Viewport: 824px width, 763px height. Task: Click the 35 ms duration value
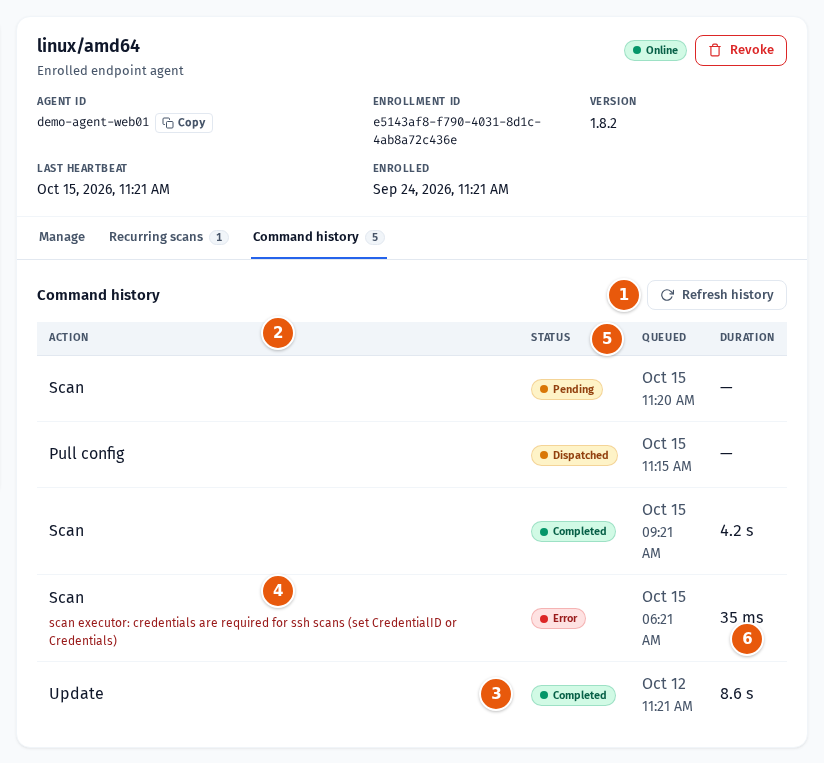(x=741, y=617)
